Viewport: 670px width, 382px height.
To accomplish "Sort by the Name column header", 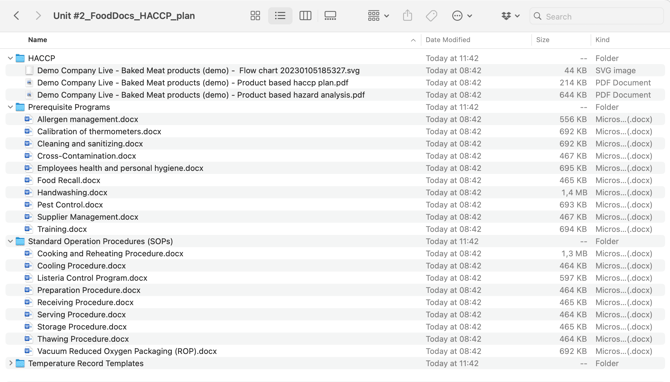I will click(x=38, y=40).
